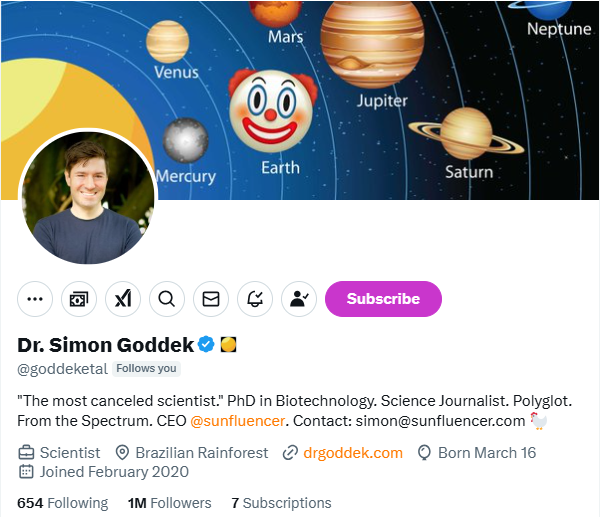Click the link chain icon beside drgoddek.com
600x517 pixels.
(290, 453)
